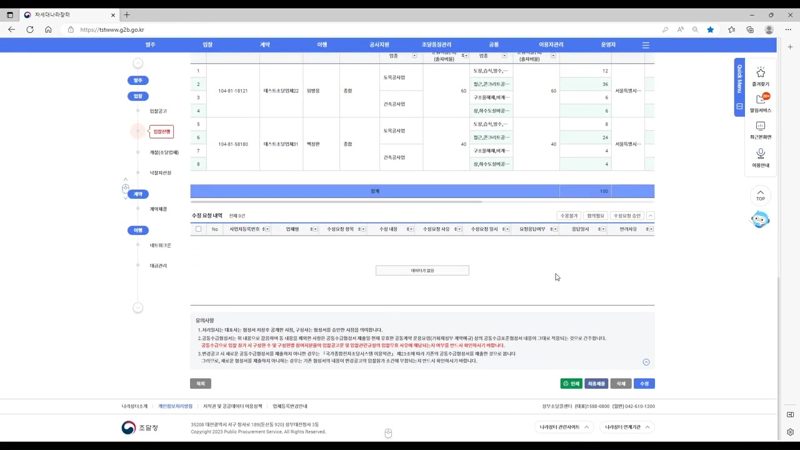Click the horizontal scrollbar under the table
Screen dimensions: 800x450
tap(337, 202)
